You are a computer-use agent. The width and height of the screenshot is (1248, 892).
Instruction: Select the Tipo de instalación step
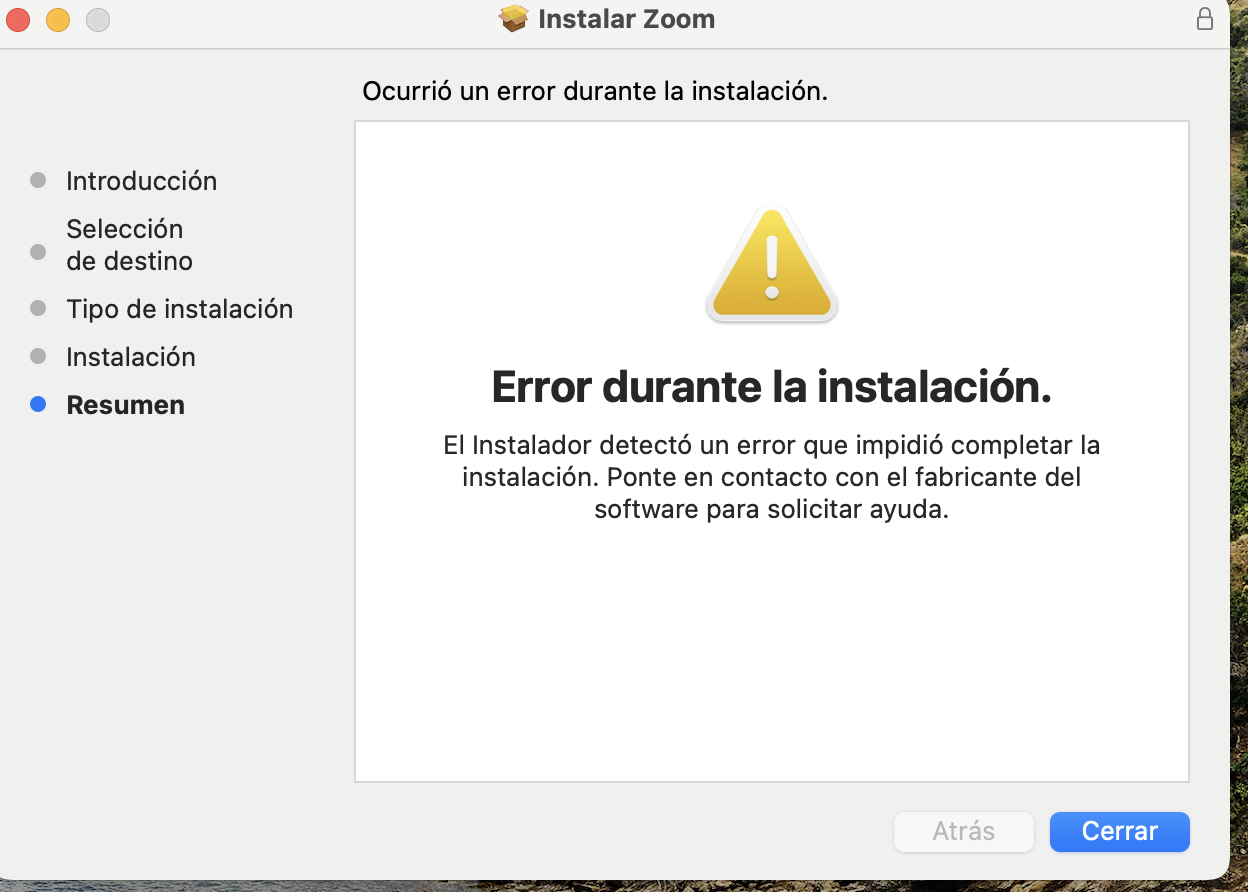pos(179,309)
